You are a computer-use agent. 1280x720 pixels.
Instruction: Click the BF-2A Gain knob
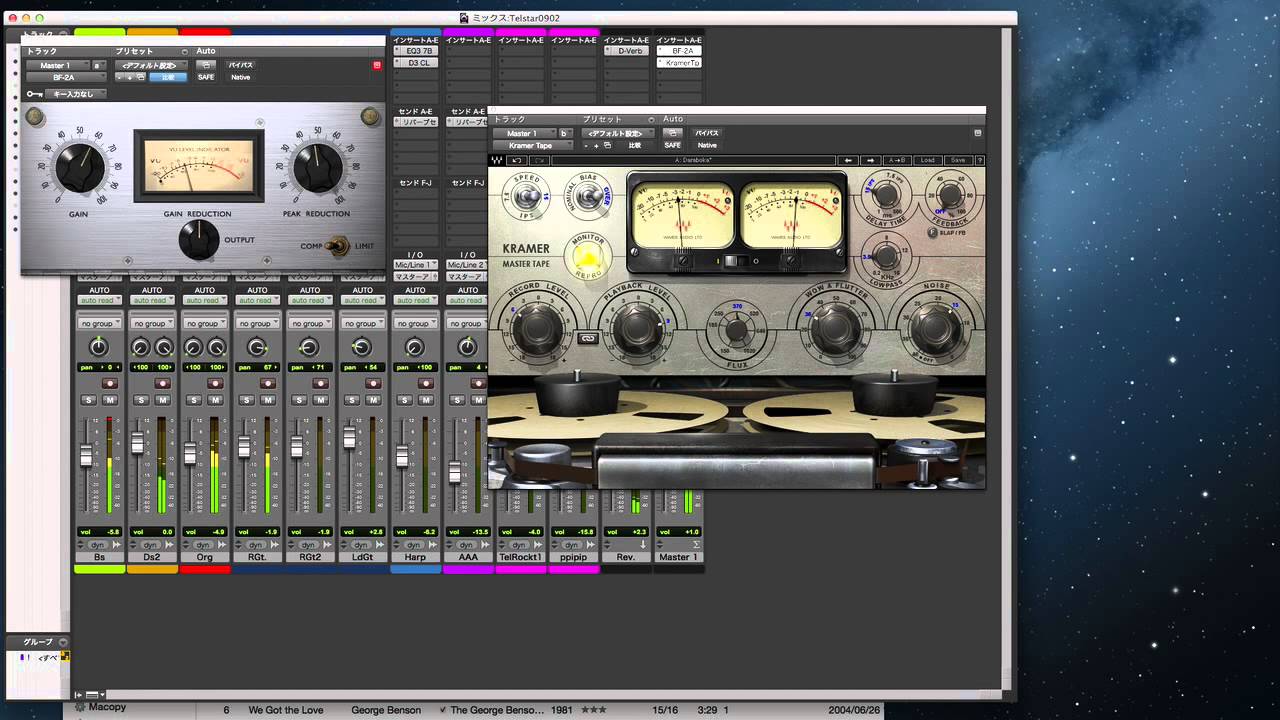pyautogui.click(x=80, y=167)
